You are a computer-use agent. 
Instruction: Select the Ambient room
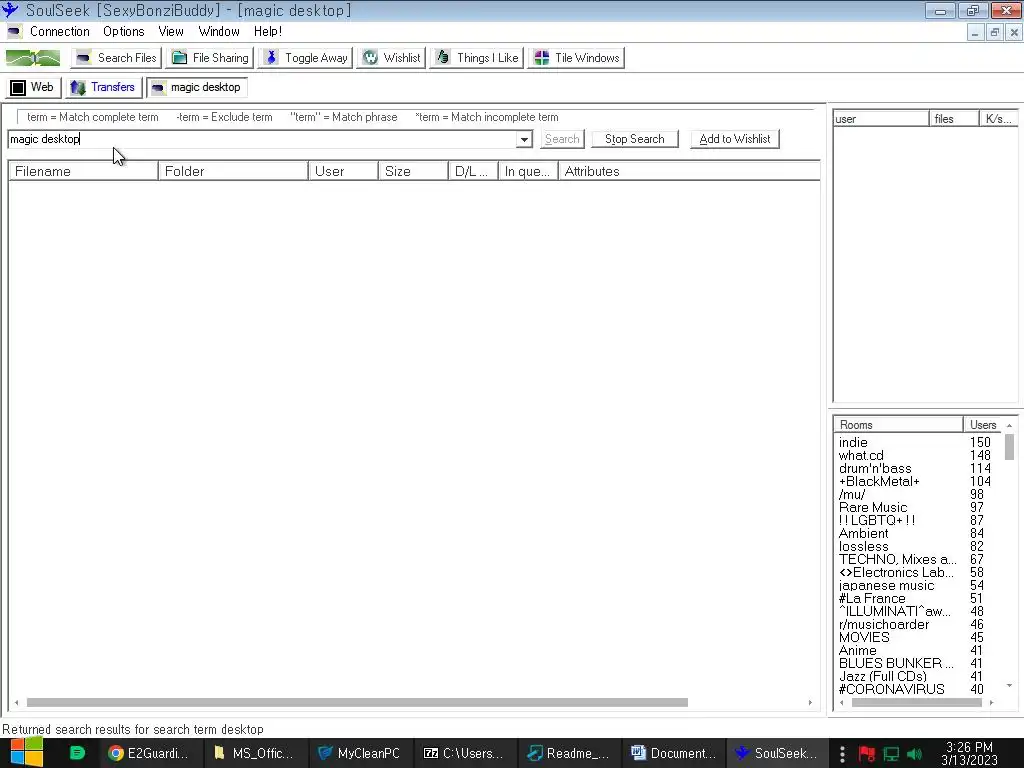coord(863,534)
